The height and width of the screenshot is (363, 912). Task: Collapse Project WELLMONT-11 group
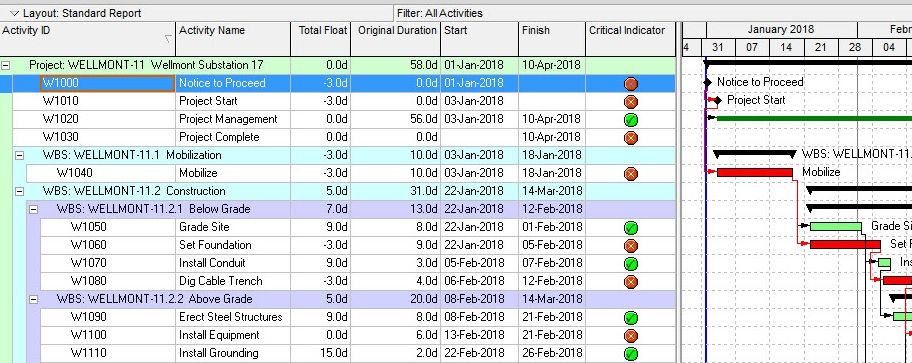(5, 66)
